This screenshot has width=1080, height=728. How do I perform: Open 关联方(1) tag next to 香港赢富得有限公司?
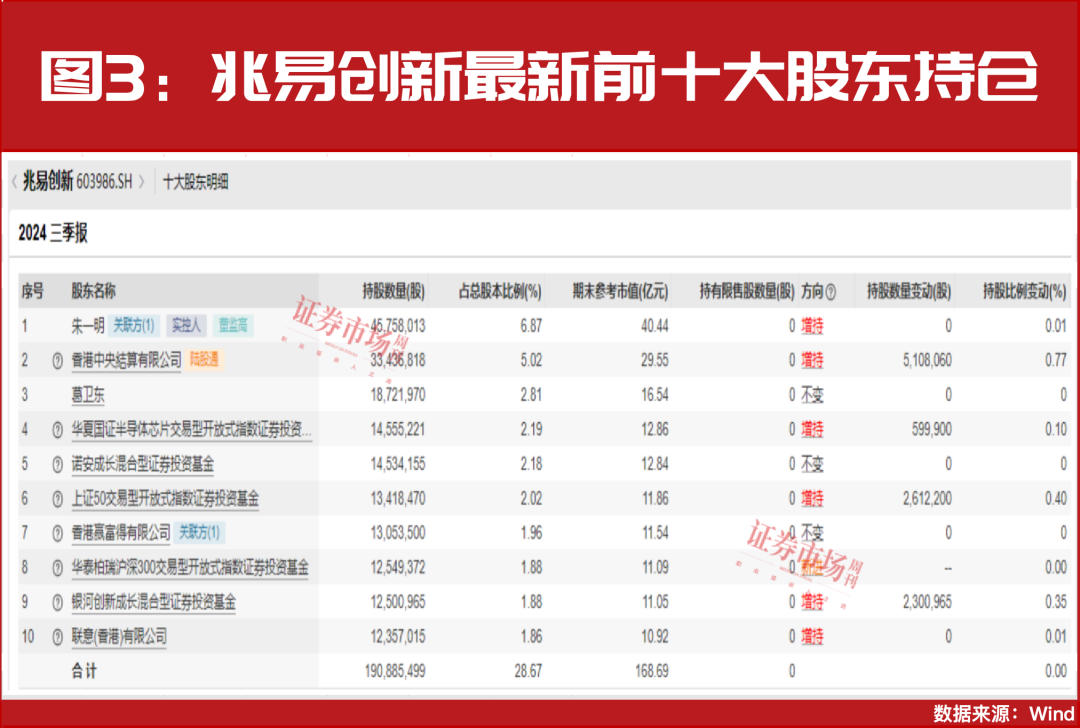(x=200, y=532)
